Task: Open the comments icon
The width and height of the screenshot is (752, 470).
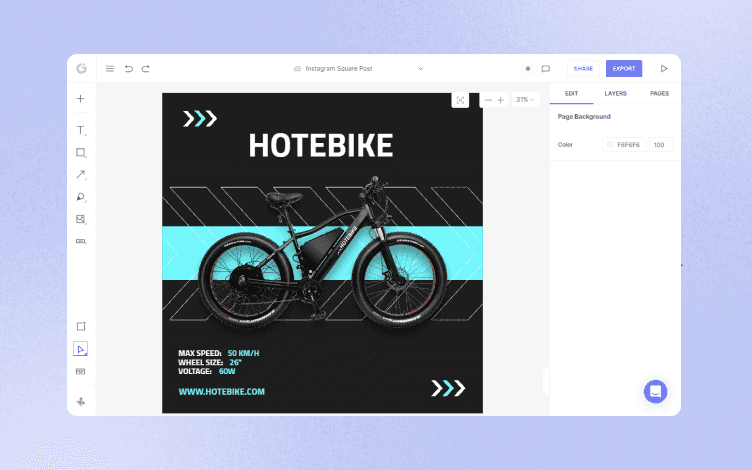Action: click(x=545, y=69)
